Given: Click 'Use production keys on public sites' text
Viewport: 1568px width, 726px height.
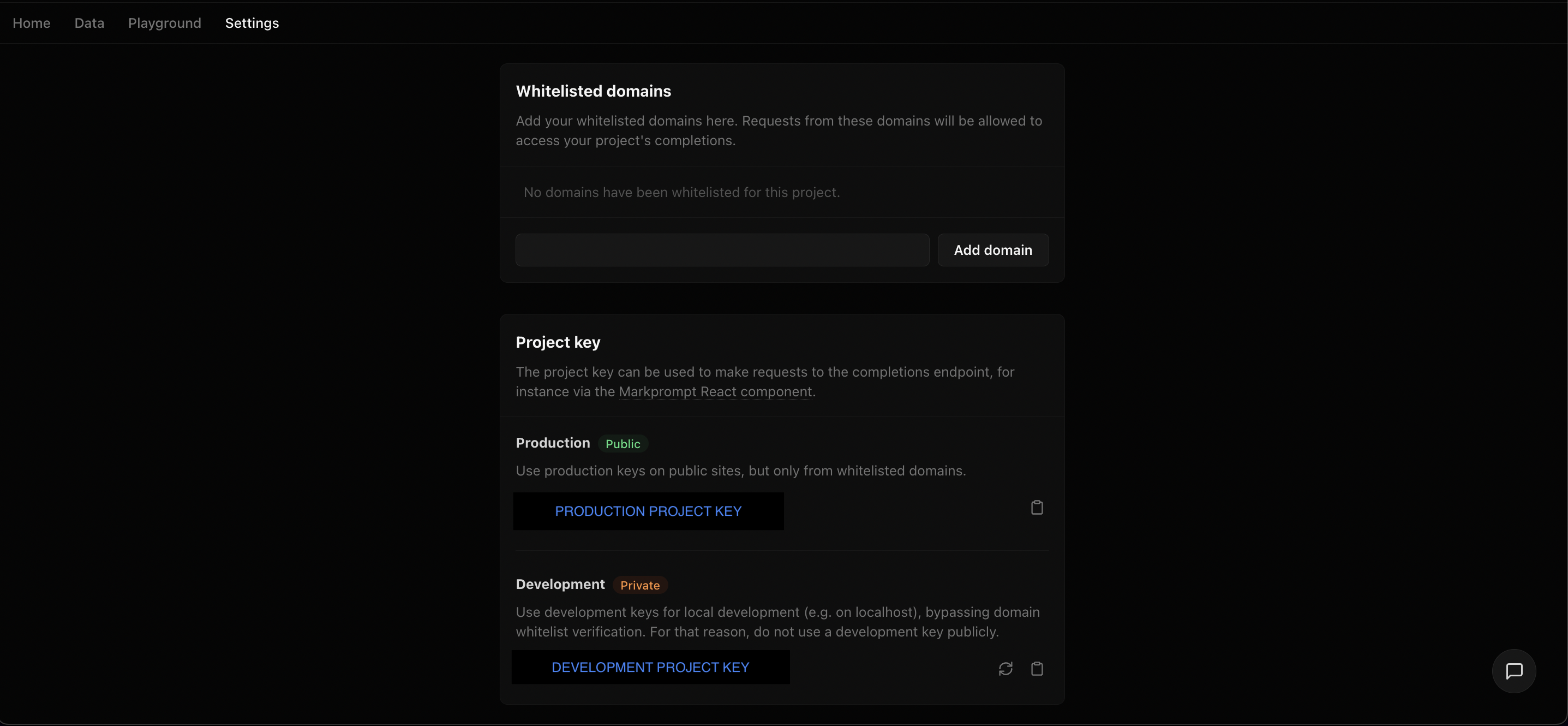Looking at the screenshot, I should [x=741, y=471].
